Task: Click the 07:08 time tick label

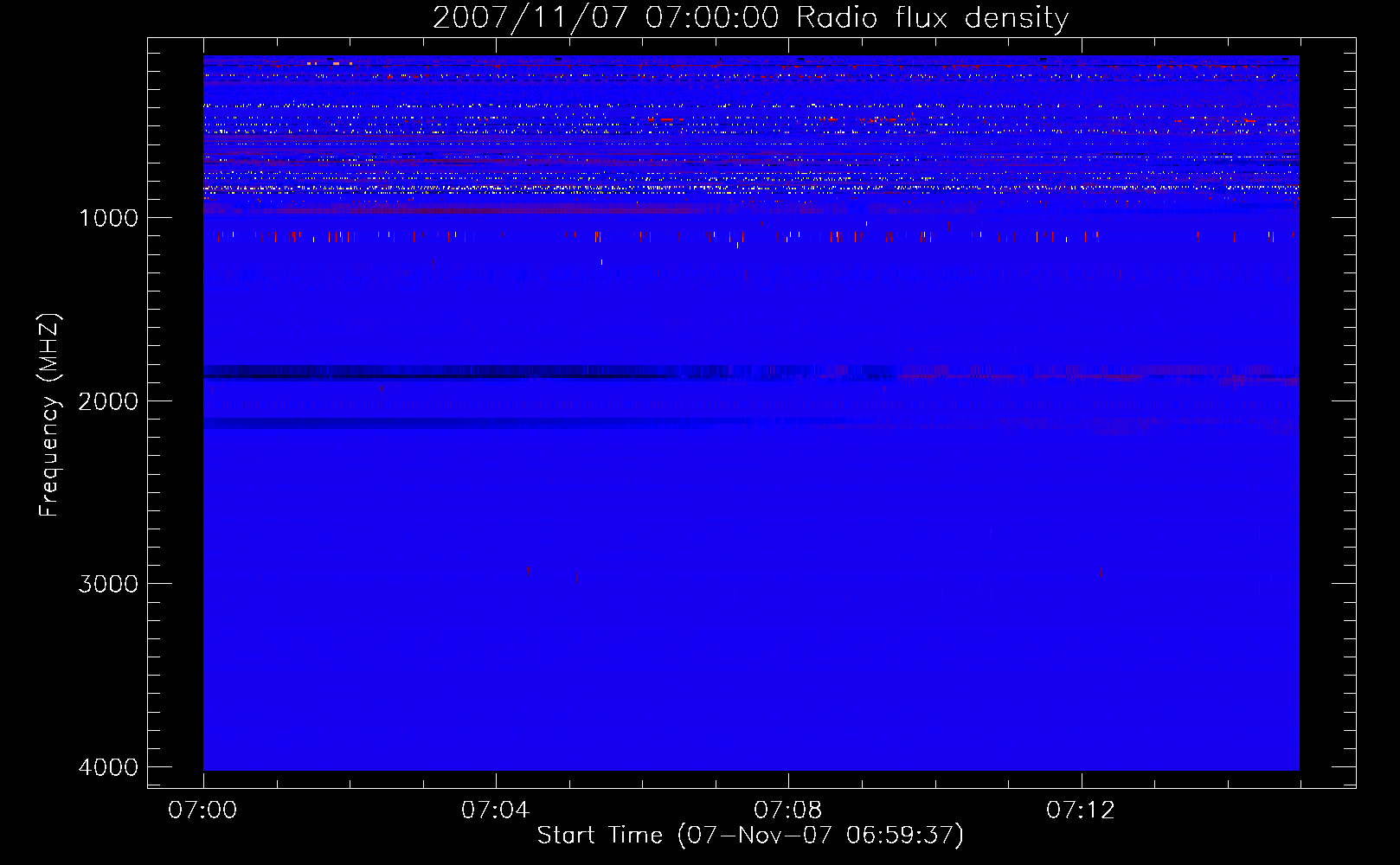Action: coord(787,811)
